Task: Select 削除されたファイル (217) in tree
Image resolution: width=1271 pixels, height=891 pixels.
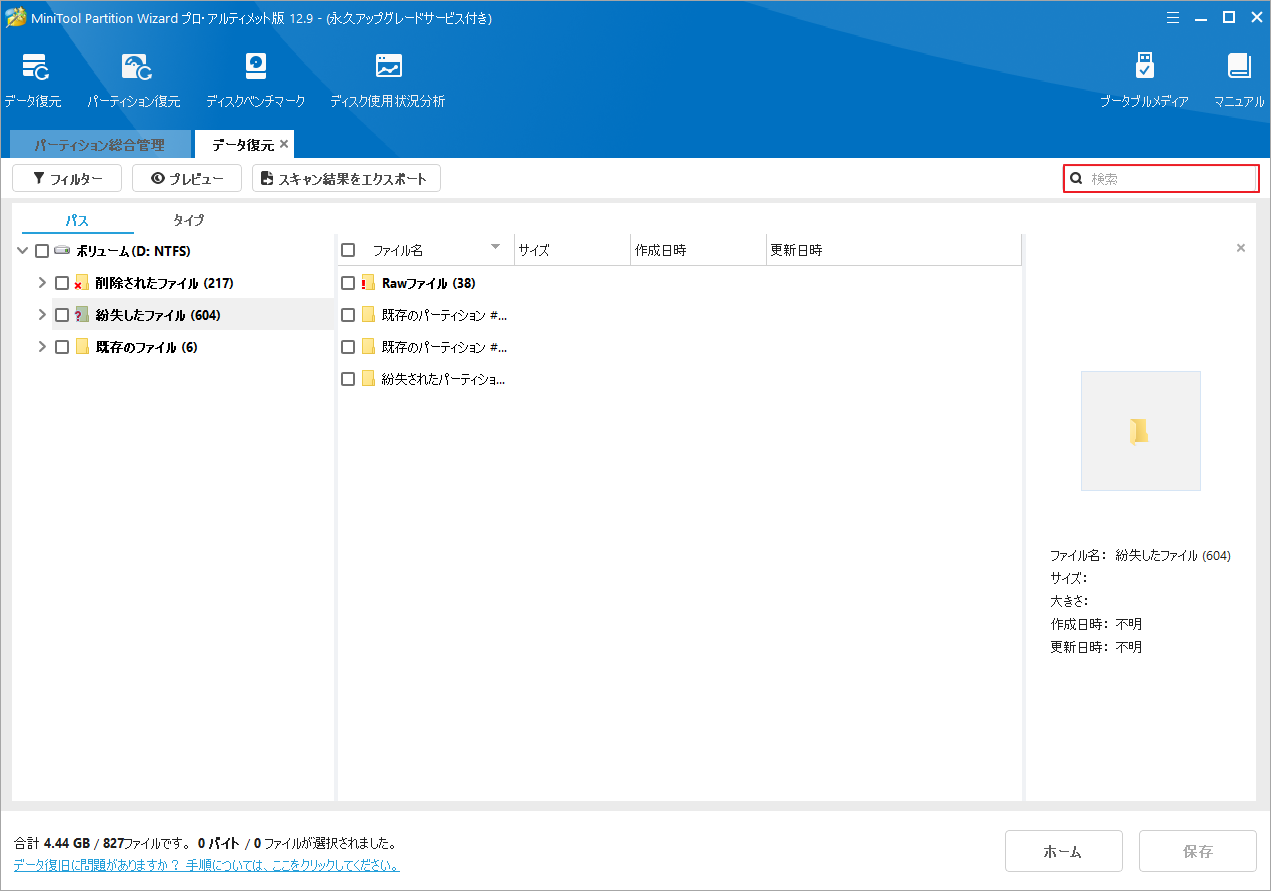Action: (x=164, y=283)
